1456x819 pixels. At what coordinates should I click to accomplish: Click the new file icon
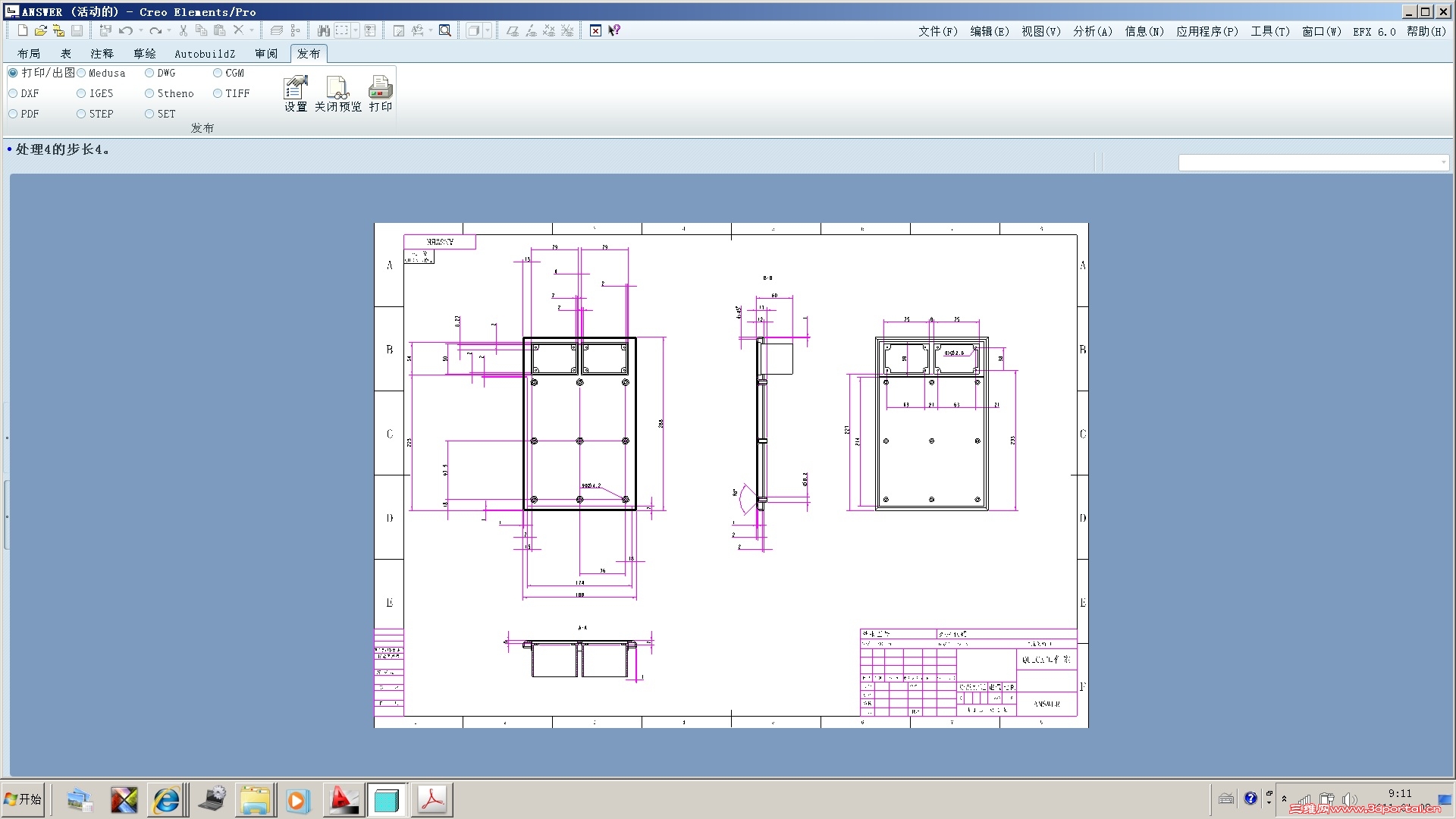coord(23,30)
